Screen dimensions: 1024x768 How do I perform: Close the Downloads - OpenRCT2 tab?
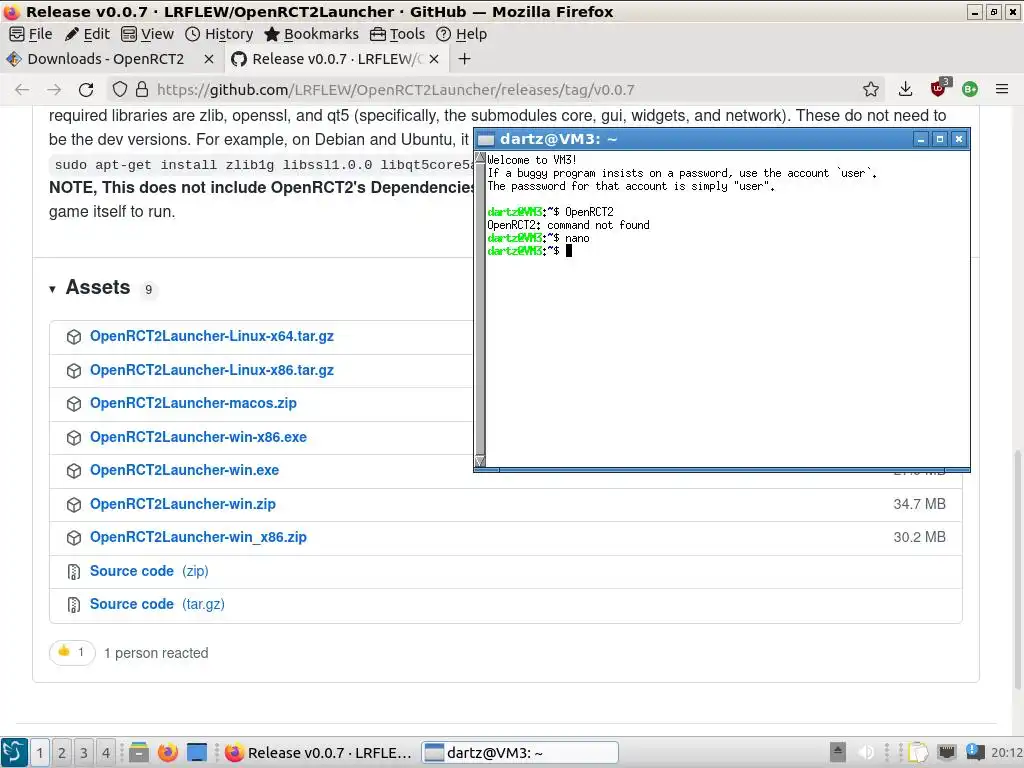pos(208,59)
